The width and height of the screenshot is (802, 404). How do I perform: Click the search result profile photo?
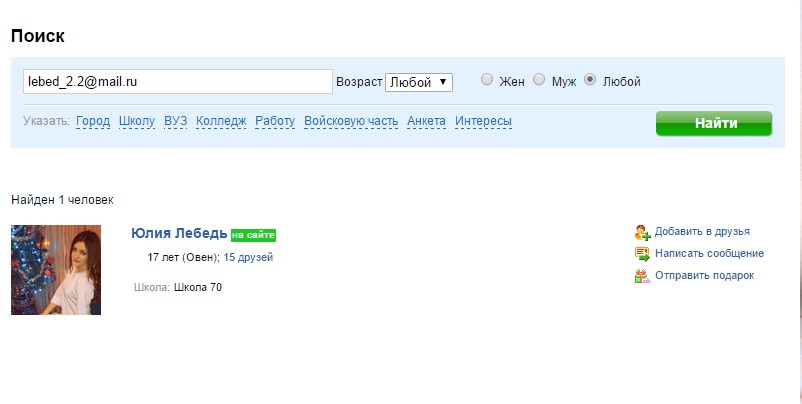(56, 270)
